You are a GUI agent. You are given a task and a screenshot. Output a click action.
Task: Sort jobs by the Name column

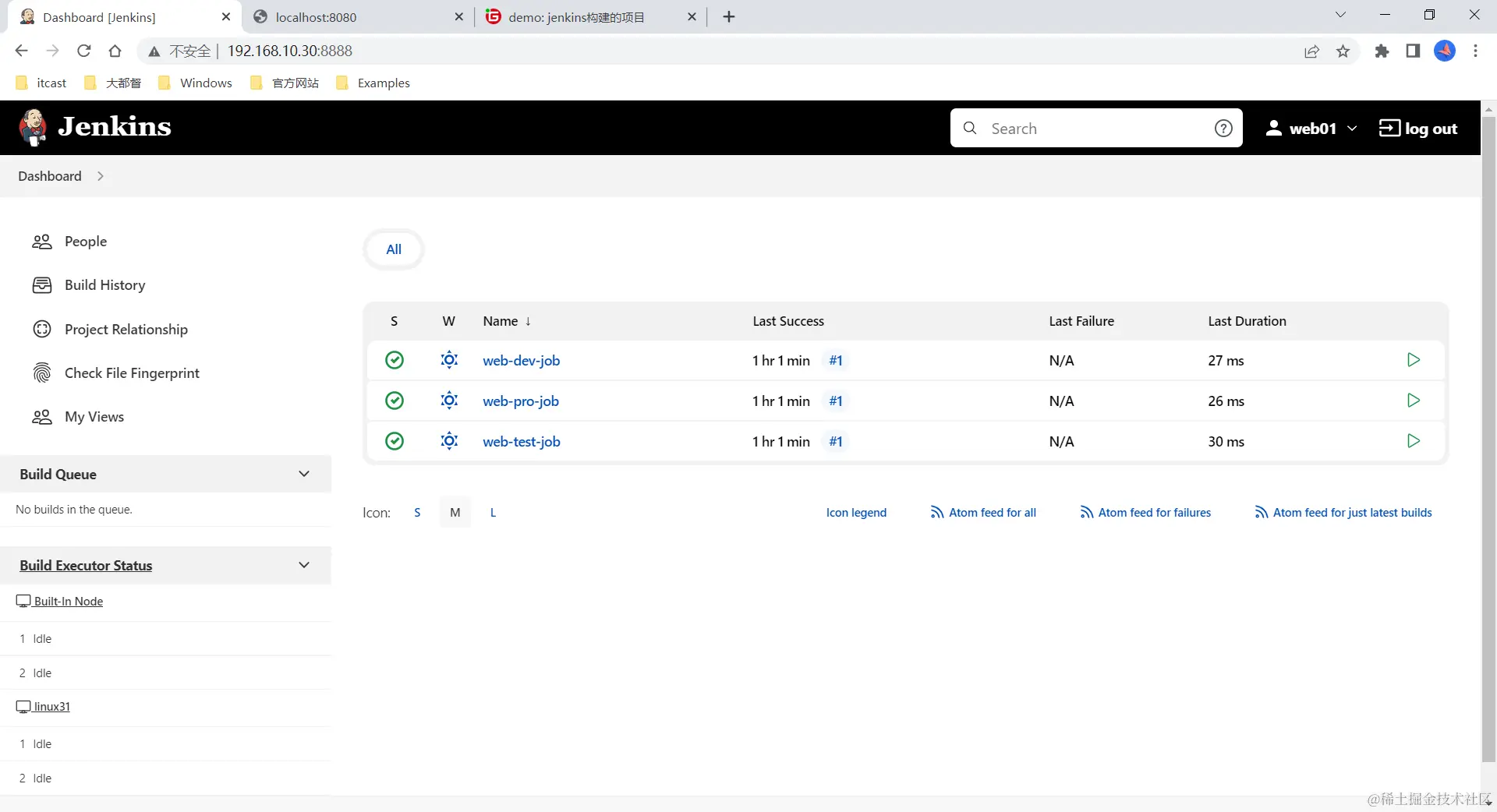point(507,321)
